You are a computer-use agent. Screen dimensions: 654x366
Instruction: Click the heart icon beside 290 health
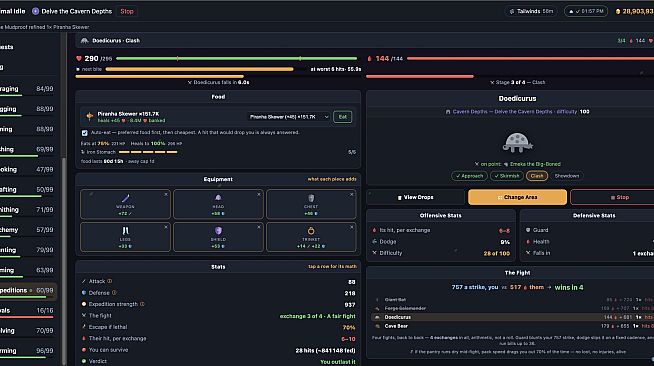(79, 58)
